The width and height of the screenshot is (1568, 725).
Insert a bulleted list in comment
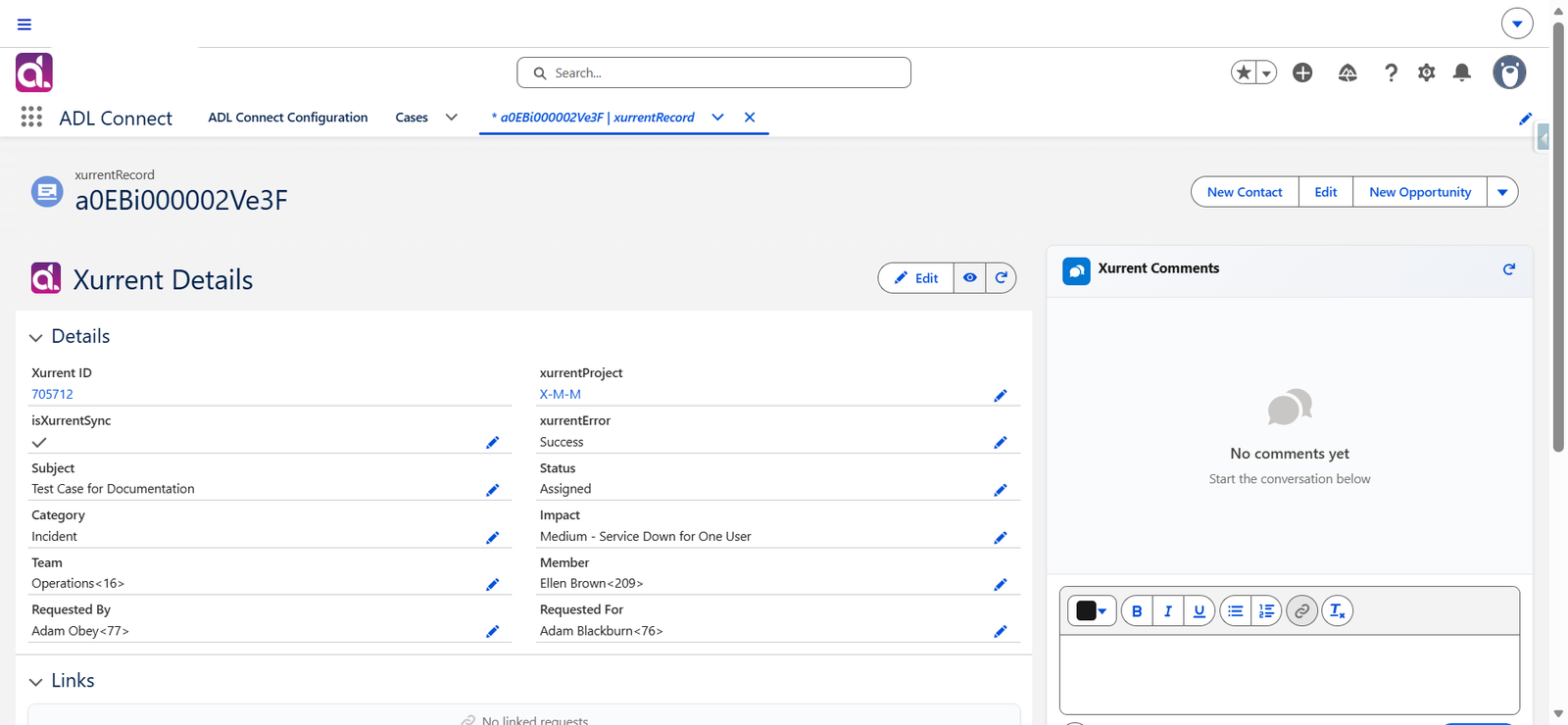tap(1236, 610)
